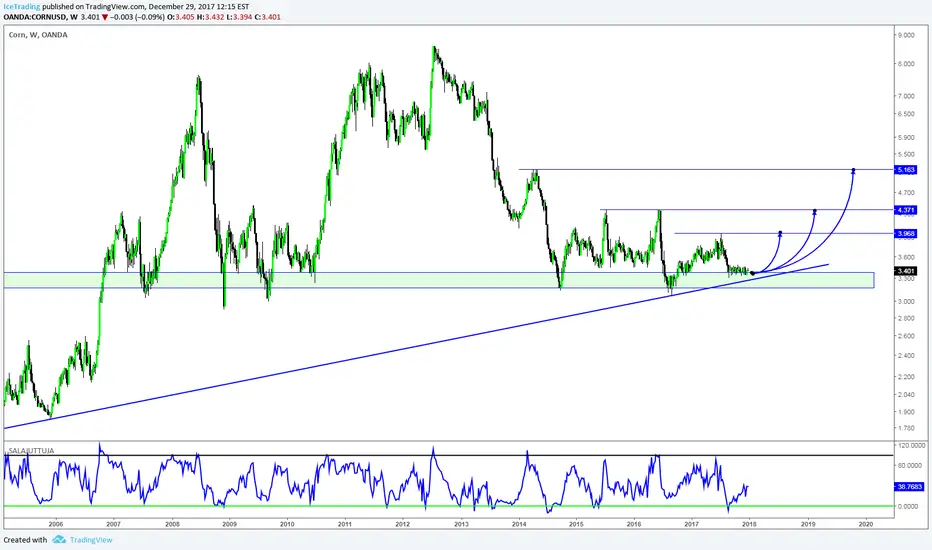Click the 2.800 price axis value

point(906,318)
